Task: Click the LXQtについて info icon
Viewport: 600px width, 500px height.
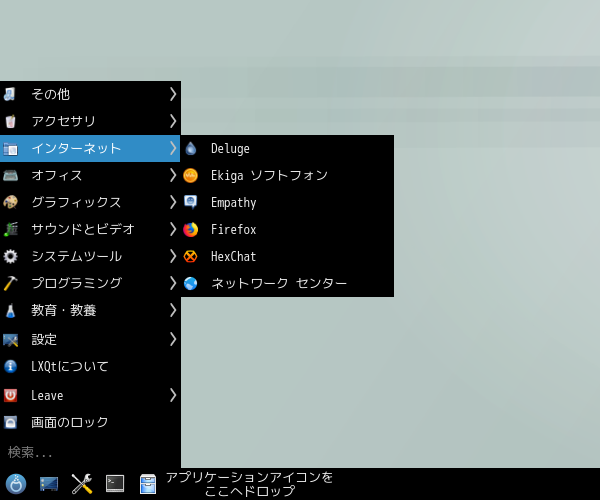Action: 10,366
